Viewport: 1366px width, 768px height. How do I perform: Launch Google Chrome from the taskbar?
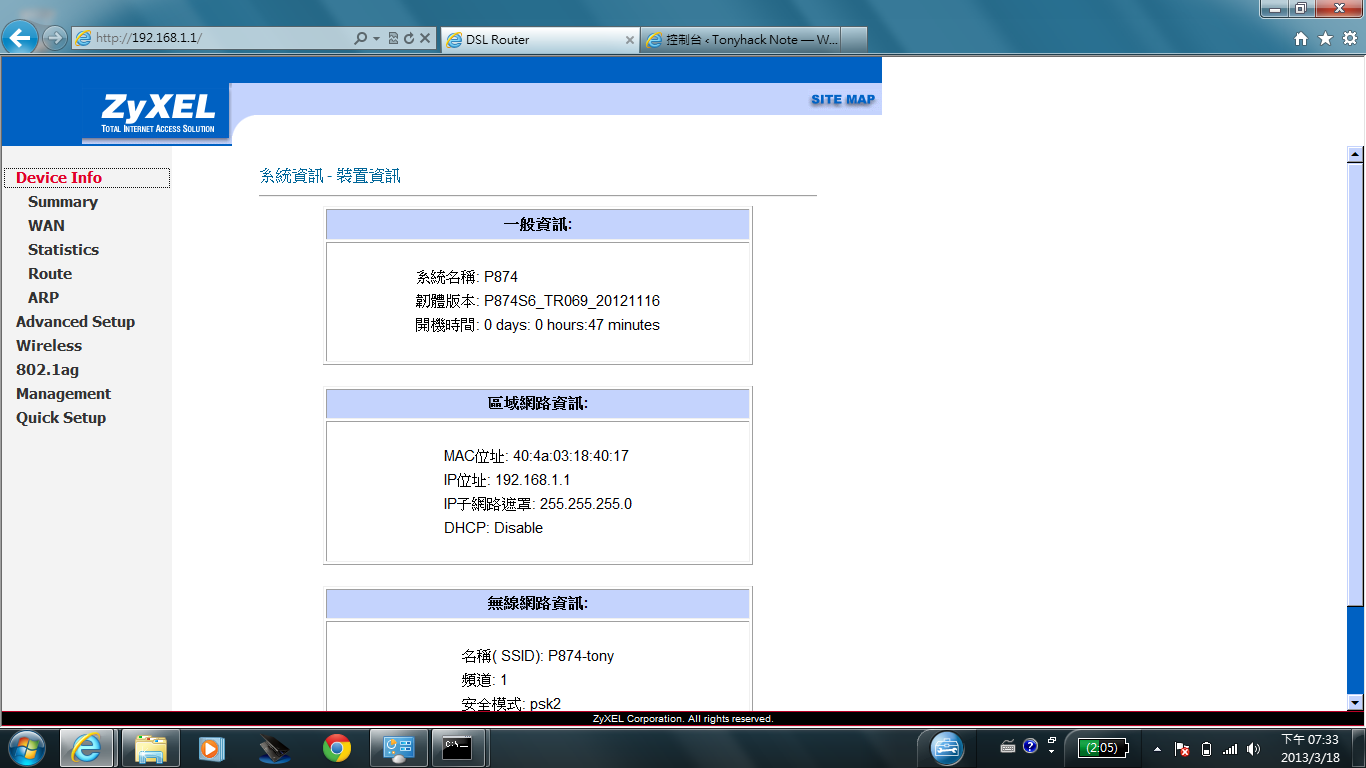pyautogui.click(x=337, y=748)
